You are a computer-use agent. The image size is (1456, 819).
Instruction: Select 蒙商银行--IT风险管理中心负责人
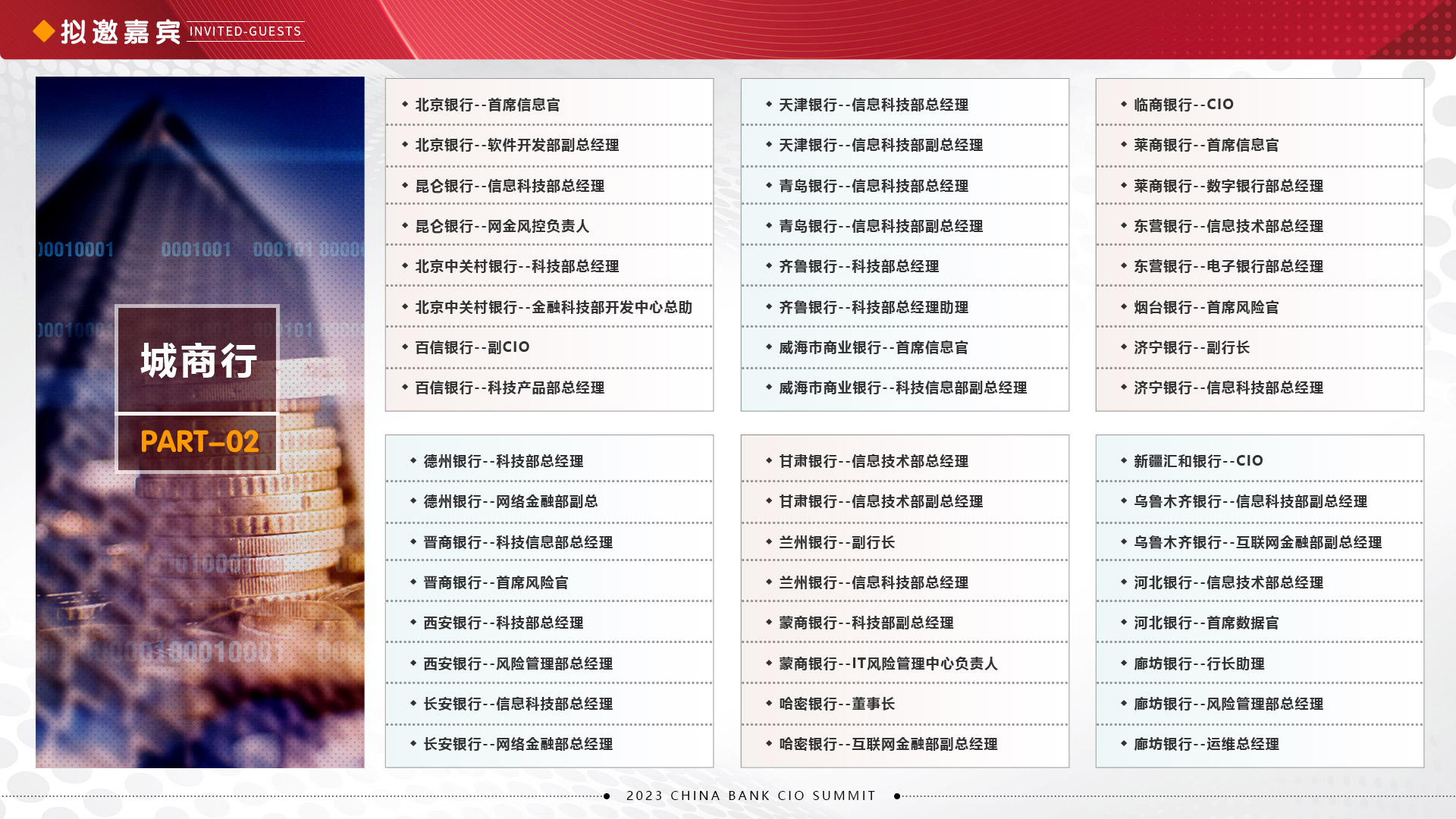click(x=889, y=664)
